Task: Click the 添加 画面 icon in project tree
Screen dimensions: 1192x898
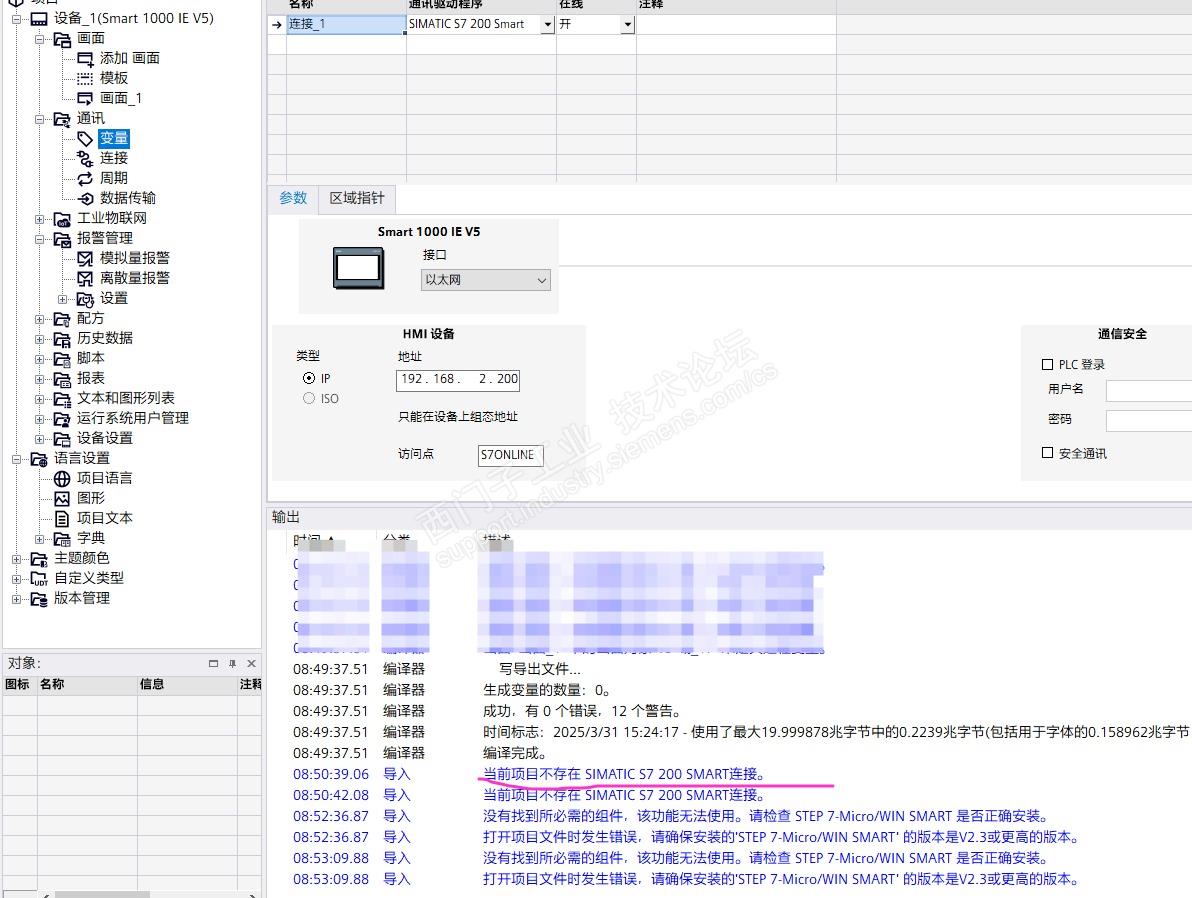Action: pyautogui.click(x=85, y=59)
